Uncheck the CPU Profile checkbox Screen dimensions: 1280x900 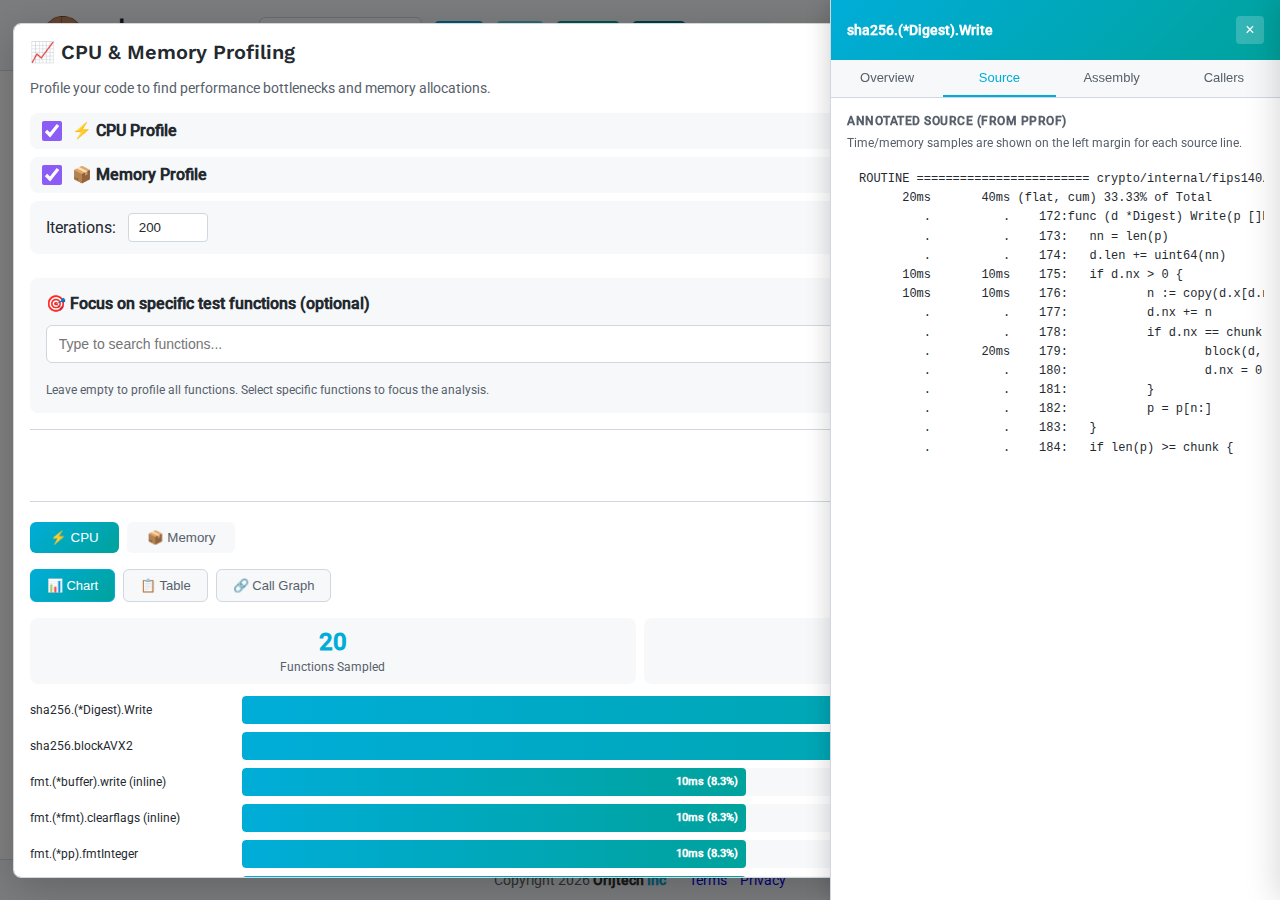[x=52, y=131]
